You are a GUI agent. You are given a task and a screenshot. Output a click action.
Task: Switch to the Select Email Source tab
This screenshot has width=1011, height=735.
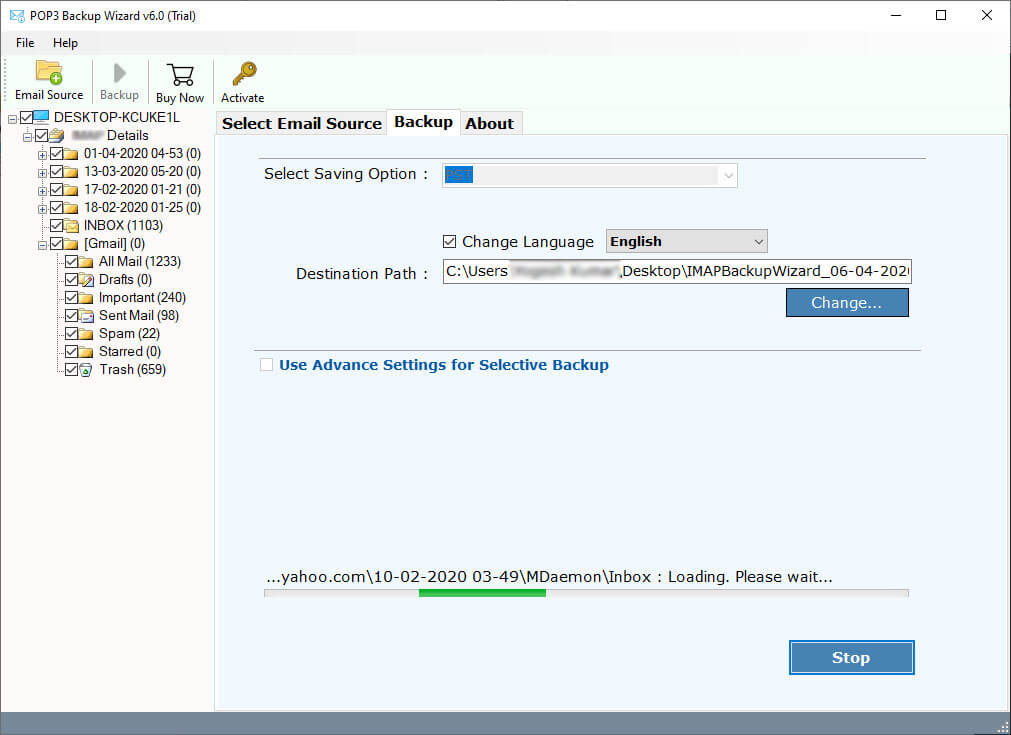click(x=302, y=123)
